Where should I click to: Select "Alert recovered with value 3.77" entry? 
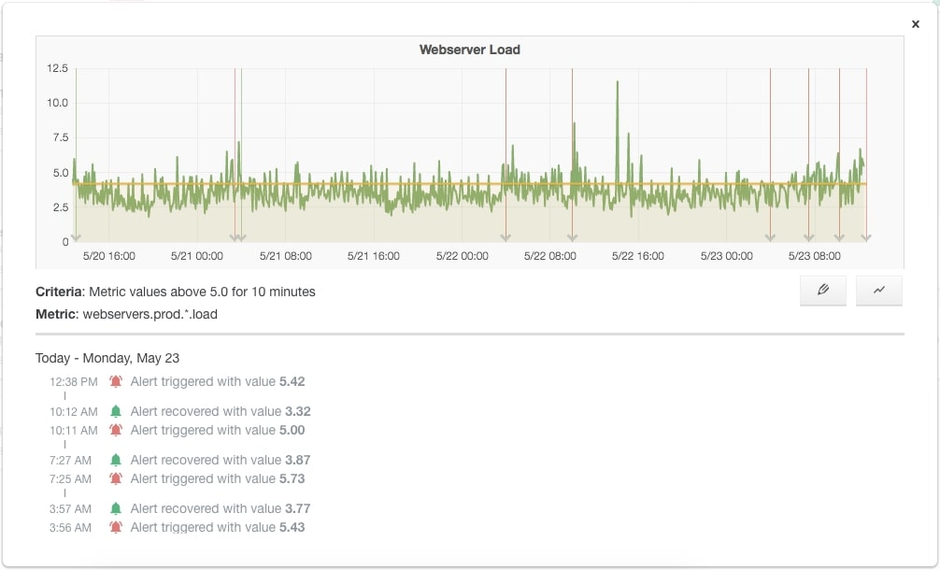click(x=220, y=508)
